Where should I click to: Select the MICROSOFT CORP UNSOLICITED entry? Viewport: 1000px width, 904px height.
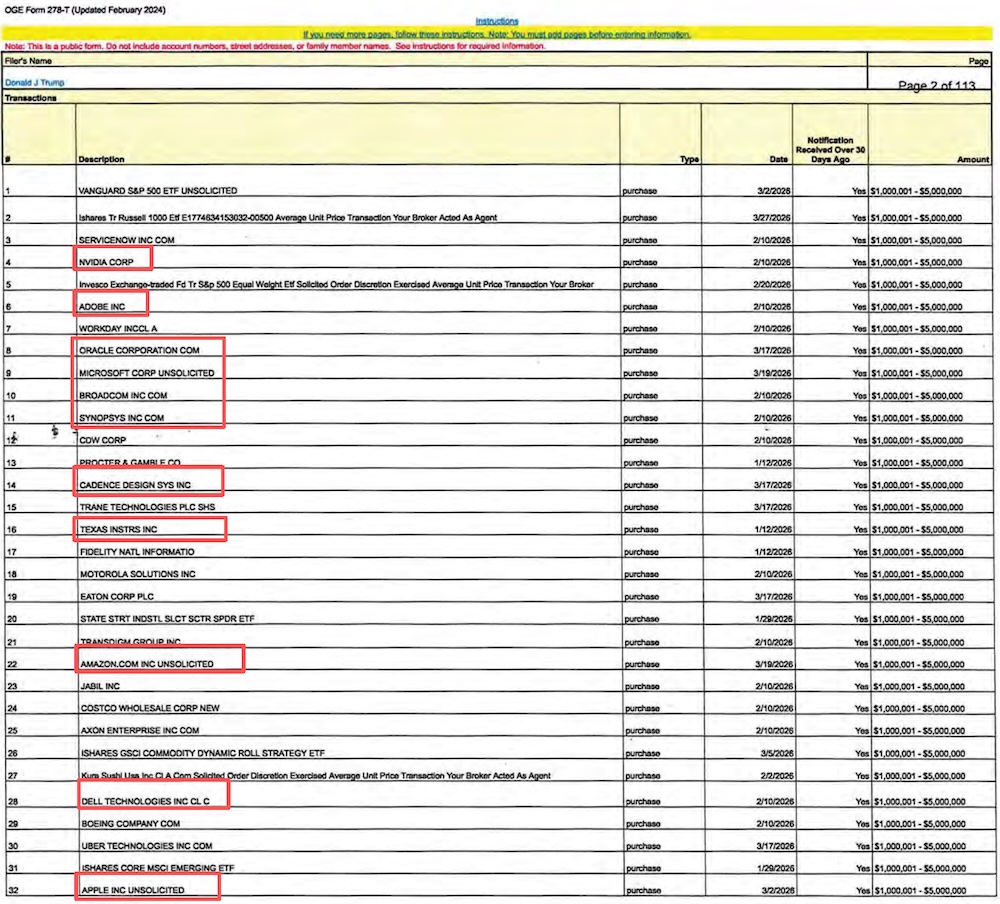click(x=147, y=373)
